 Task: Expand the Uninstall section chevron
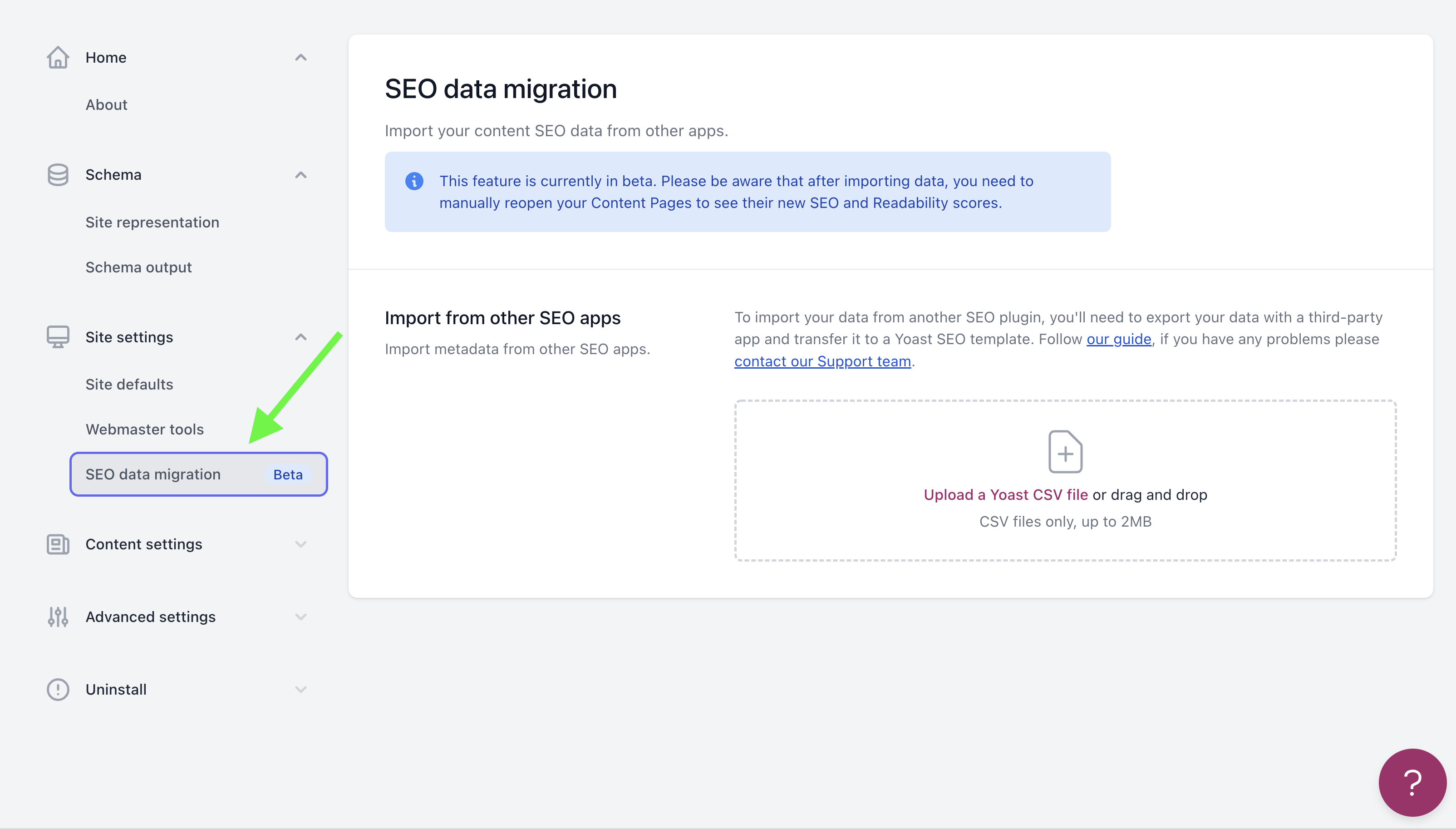(x=300, y=690)
